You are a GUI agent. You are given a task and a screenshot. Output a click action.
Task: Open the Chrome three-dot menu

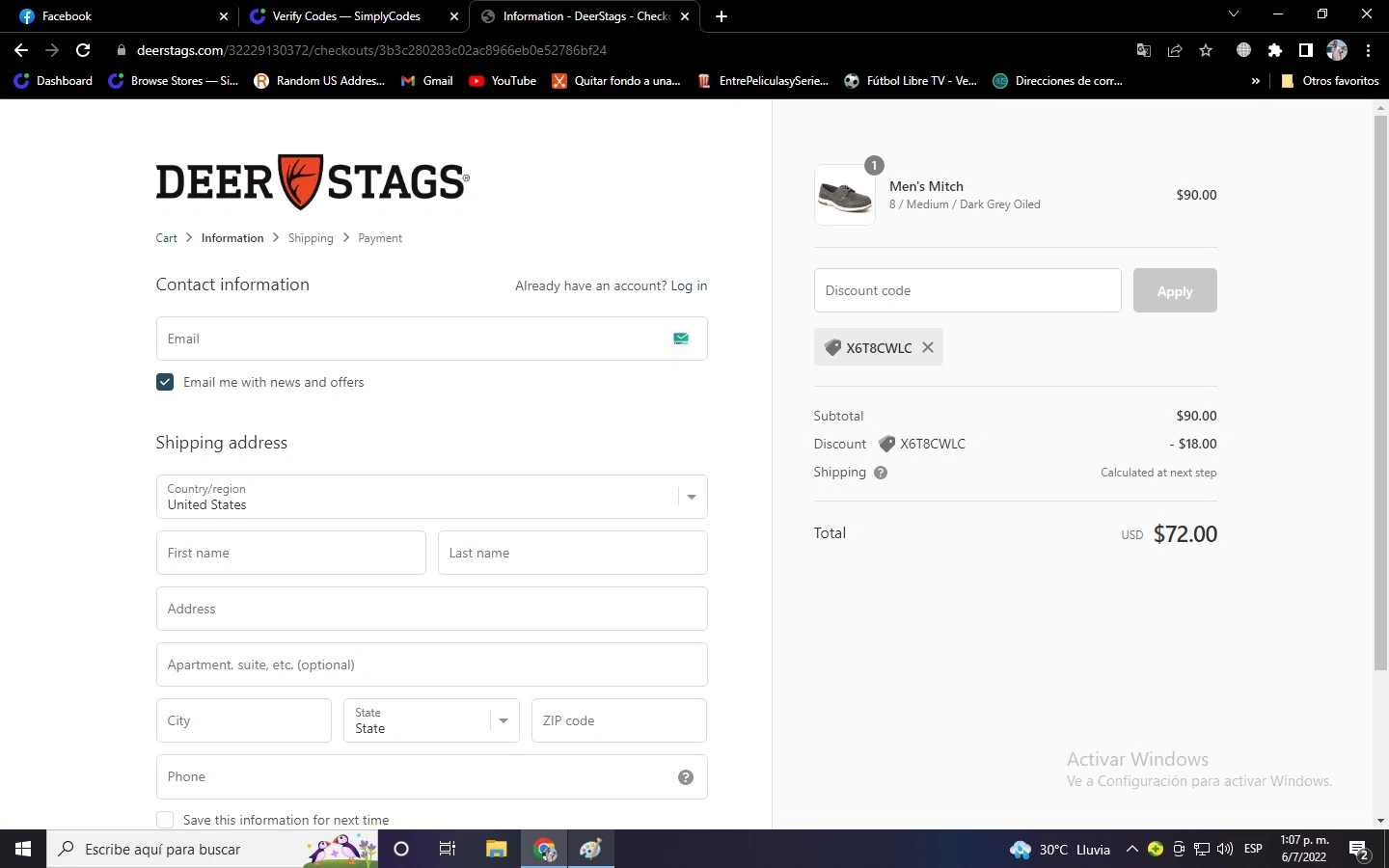pos(1368,50)
